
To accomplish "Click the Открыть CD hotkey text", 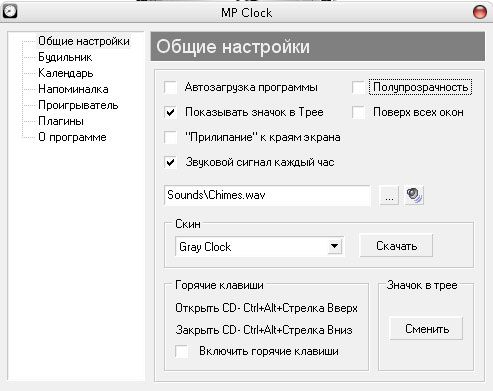I will coord(266,308).
